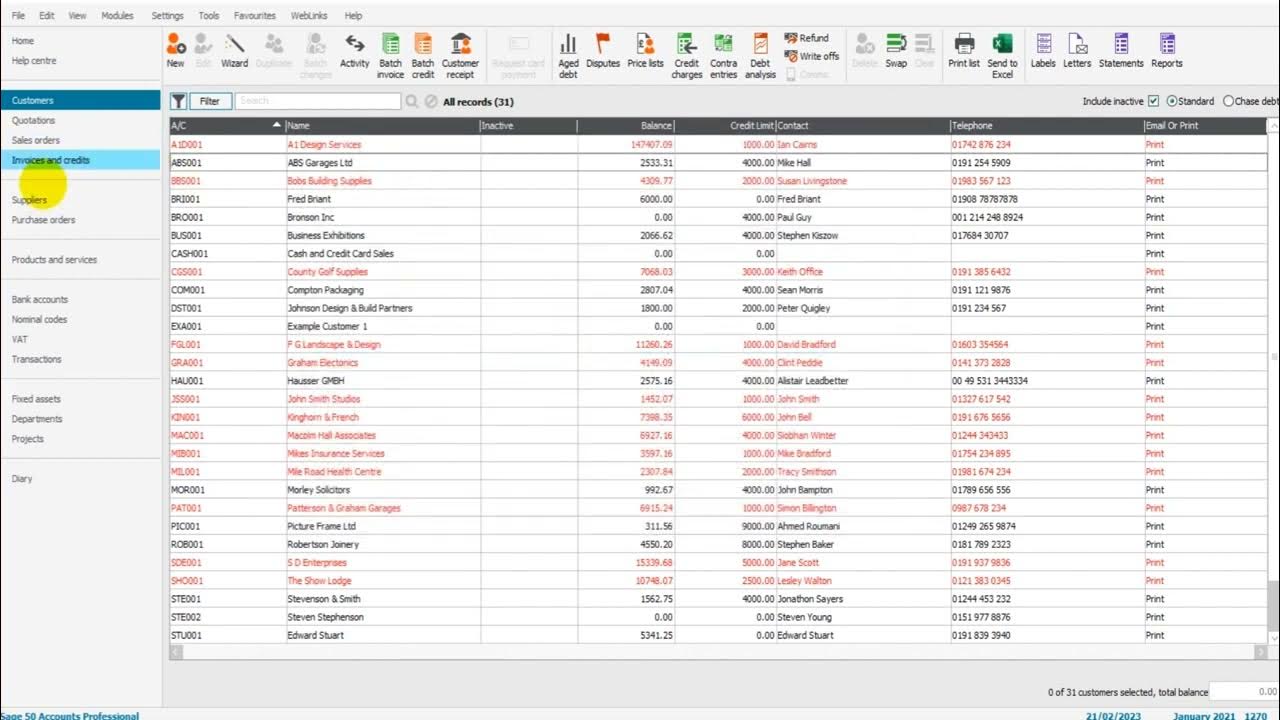Issue a customer Refund

pos(807,39)
